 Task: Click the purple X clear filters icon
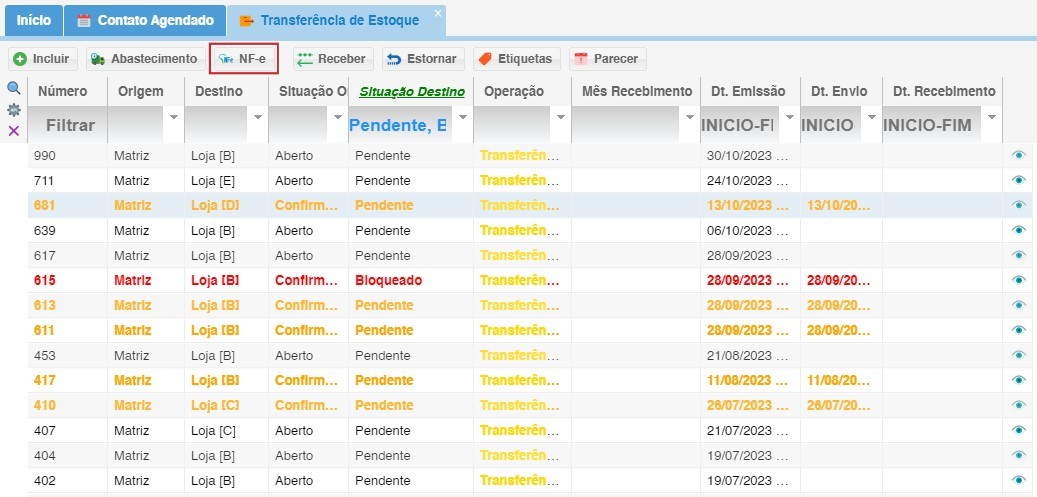14,131
